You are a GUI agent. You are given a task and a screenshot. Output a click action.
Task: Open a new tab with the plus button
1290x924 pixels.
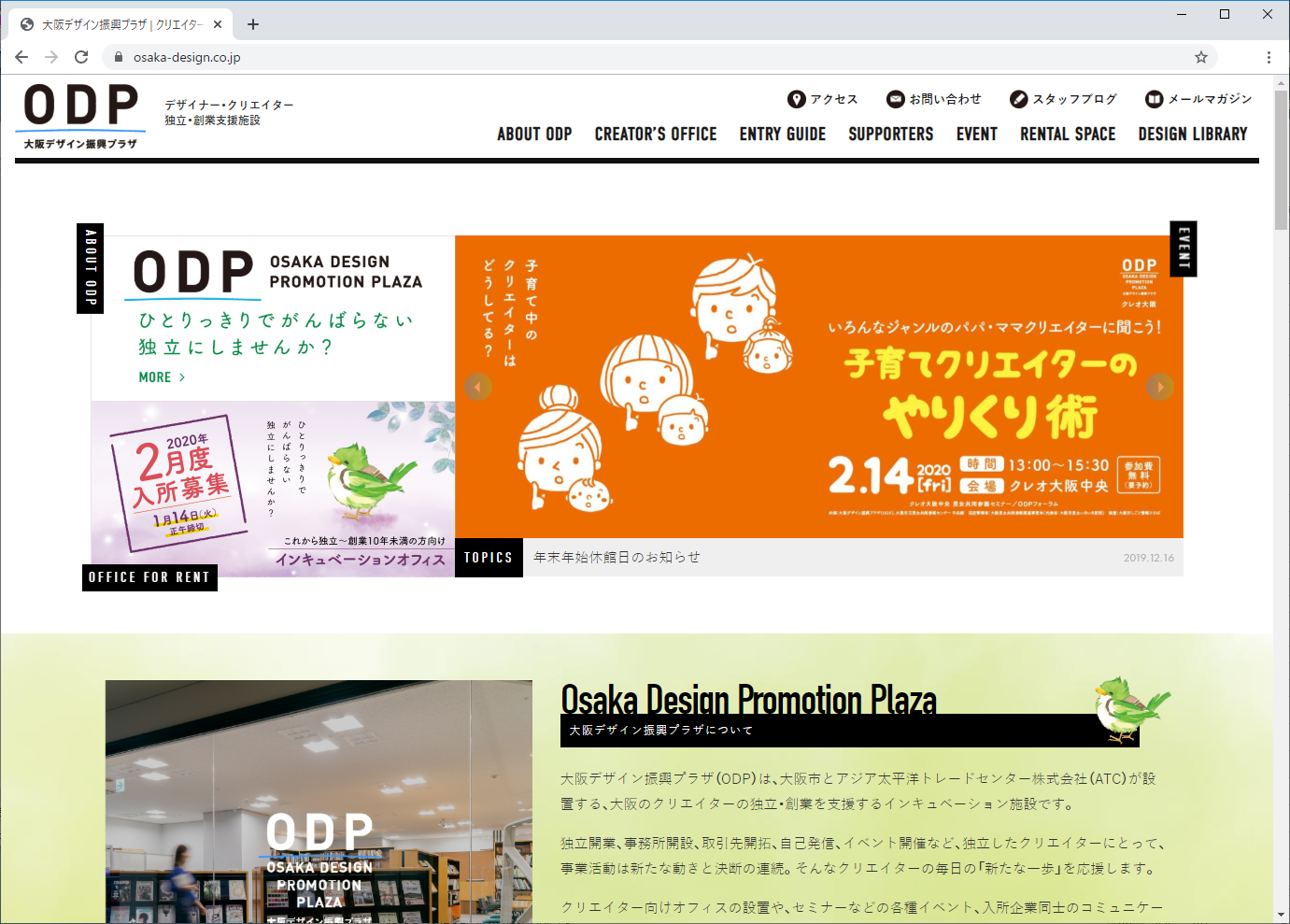click(x=253, y=24)
